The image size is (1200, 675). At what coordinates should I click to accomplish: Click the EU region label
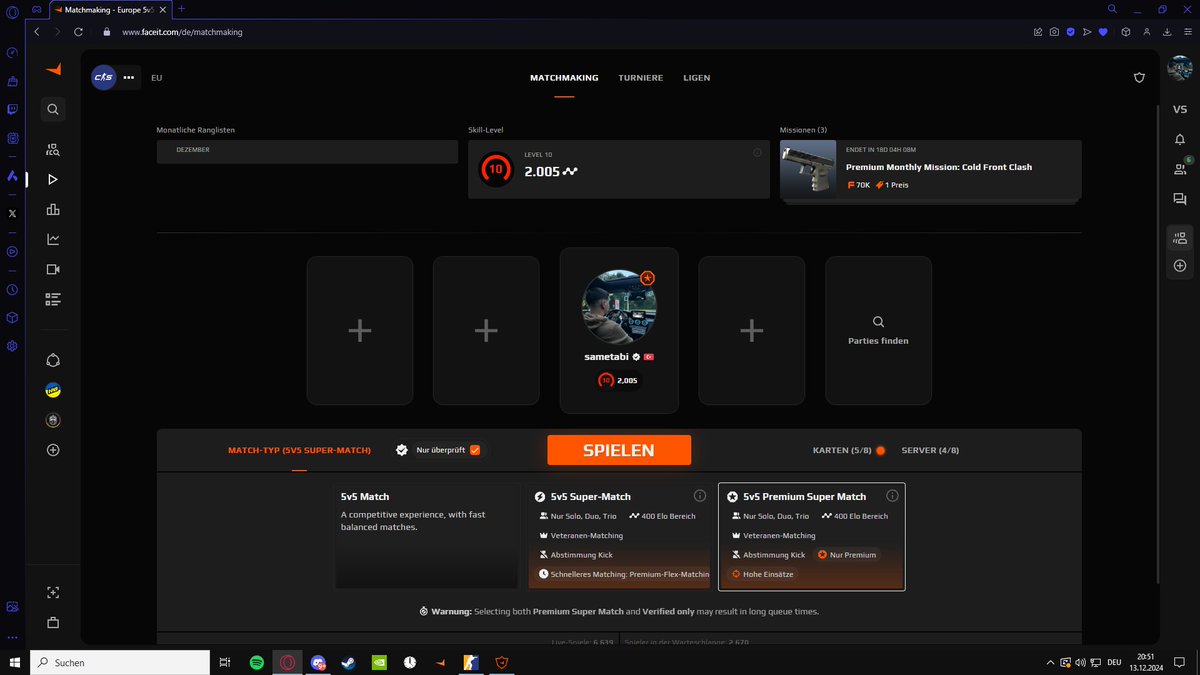click(157, 77)
